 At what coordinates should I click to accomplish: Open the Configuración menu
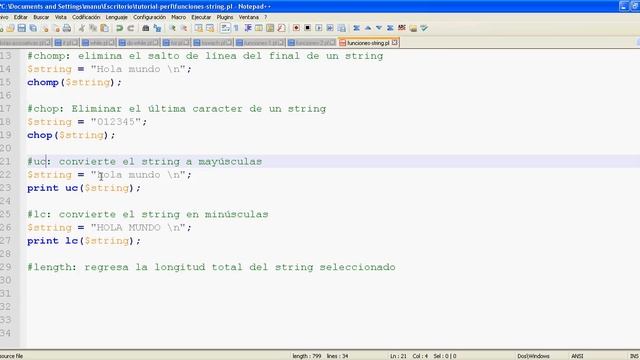[x=149, y=17]
